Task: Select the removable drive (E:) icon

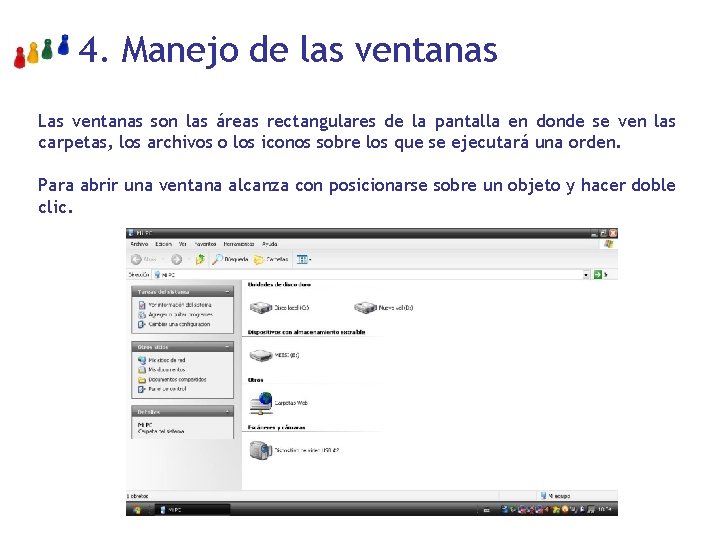Action: click(261, 355)
